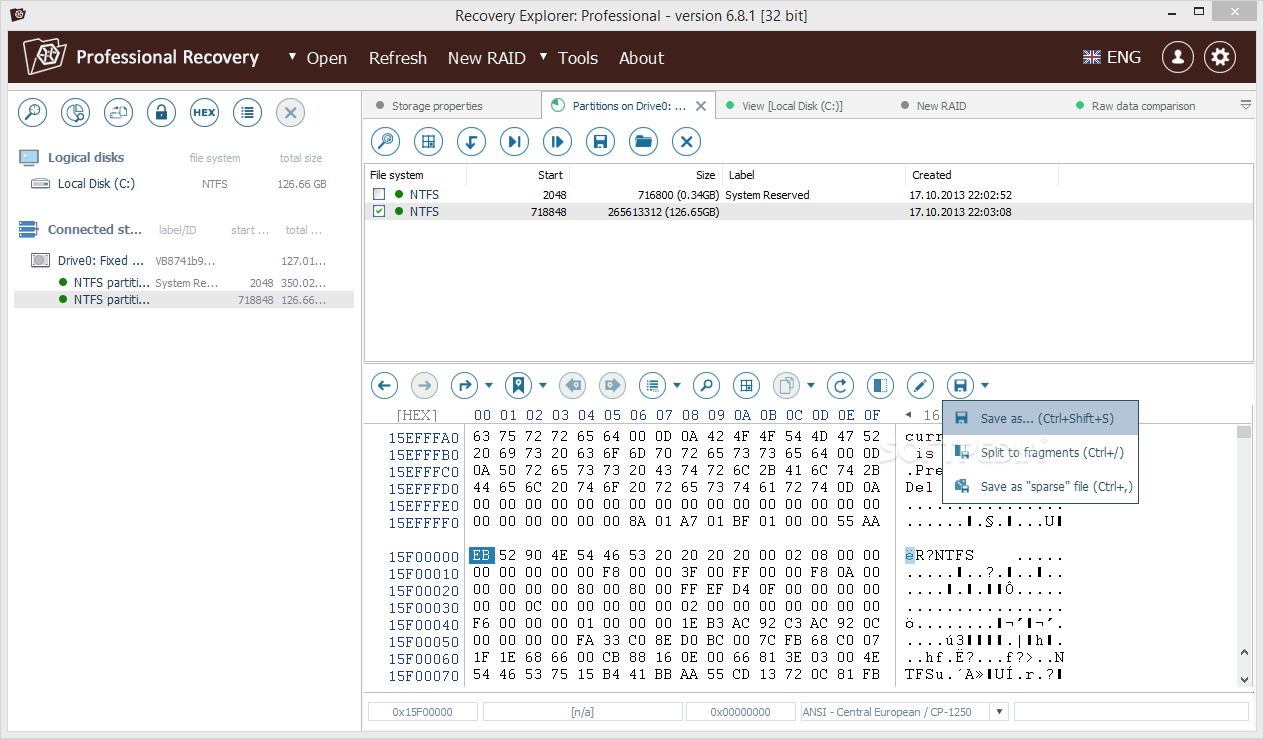Viewport: 1264px width, 739px height.
Task: Click the magnifier search icon in hex toolbar
Action: pyautogui.click(x=706, y=385)
